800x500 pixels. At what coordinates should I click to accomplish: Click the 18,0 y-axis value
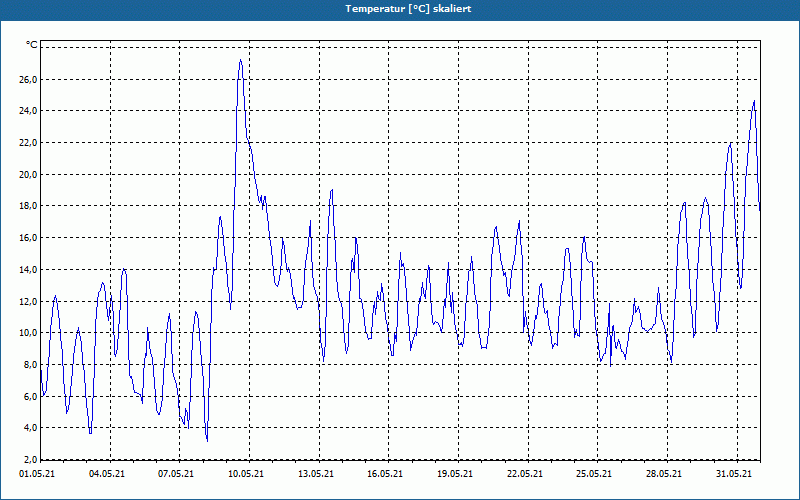click(x=28, y=206)
